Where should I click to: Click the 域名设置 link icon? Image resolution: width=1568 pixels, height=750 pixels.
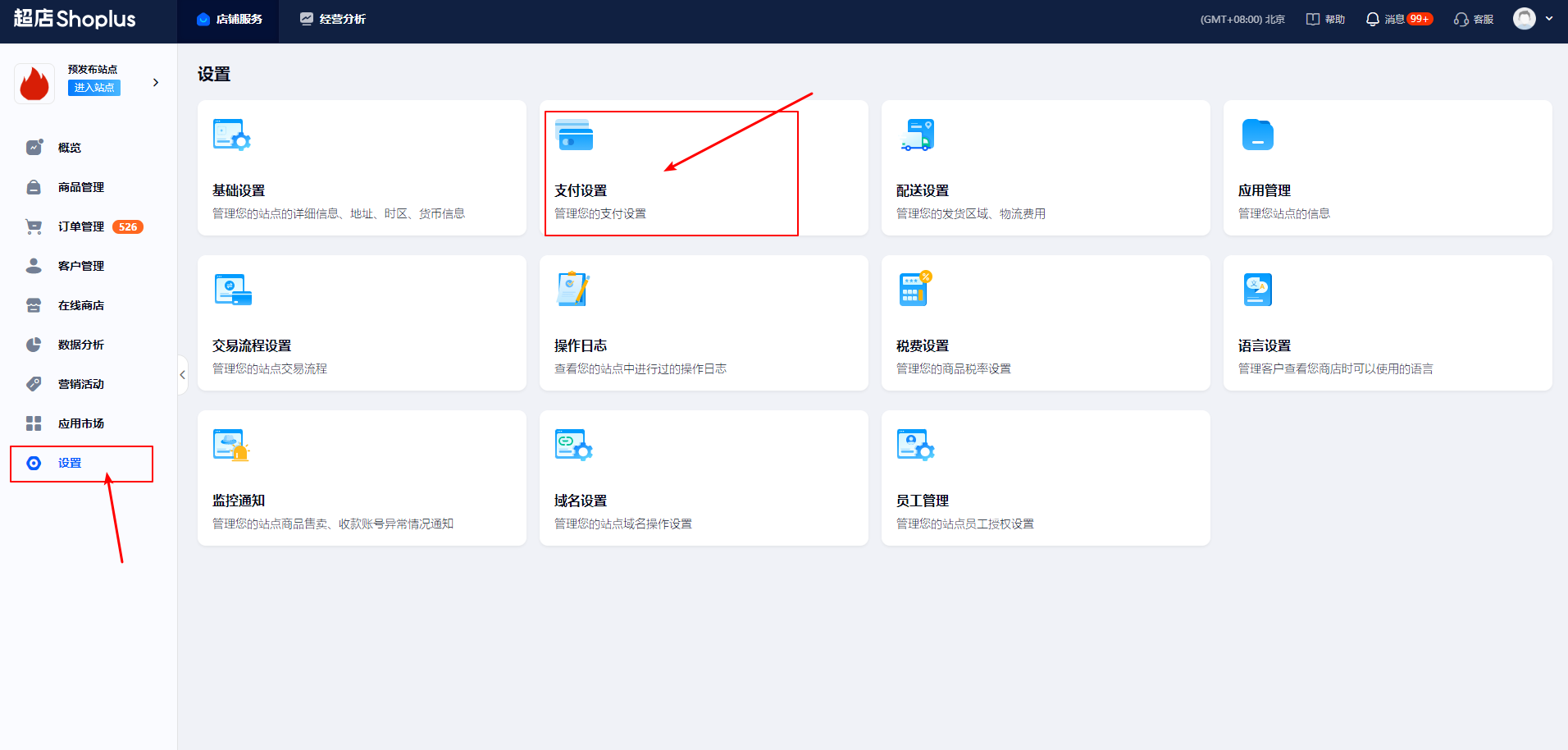[573, 445]
